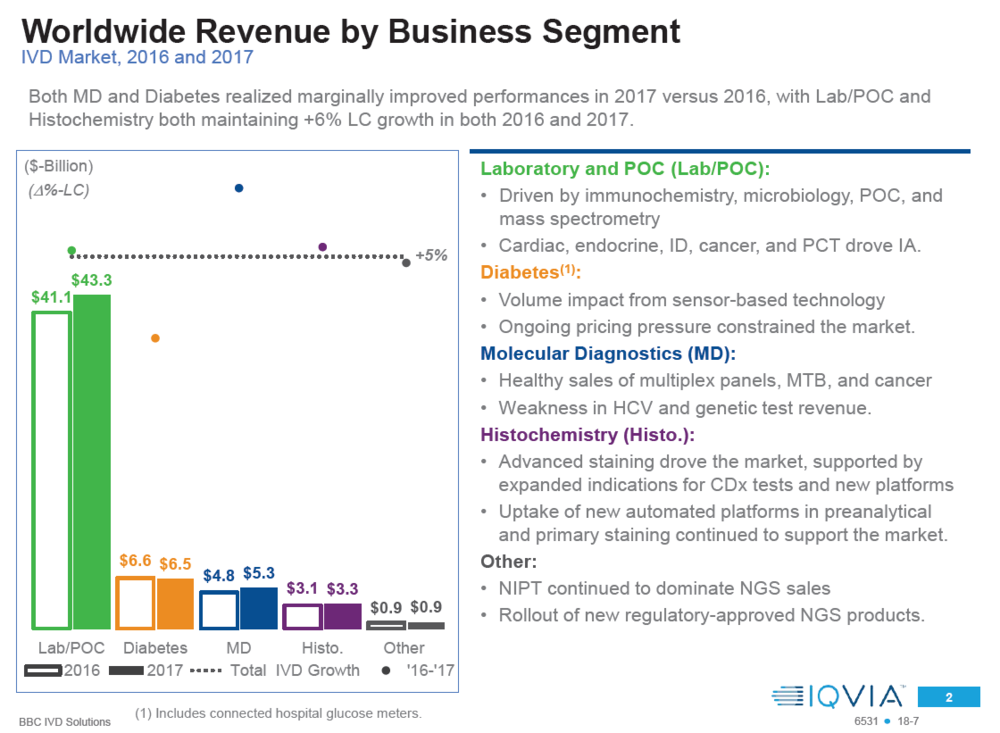The height and width of the screenshot is (733, 1000).
Task: Click the blue page number '2' box
Action: (949, 697)
